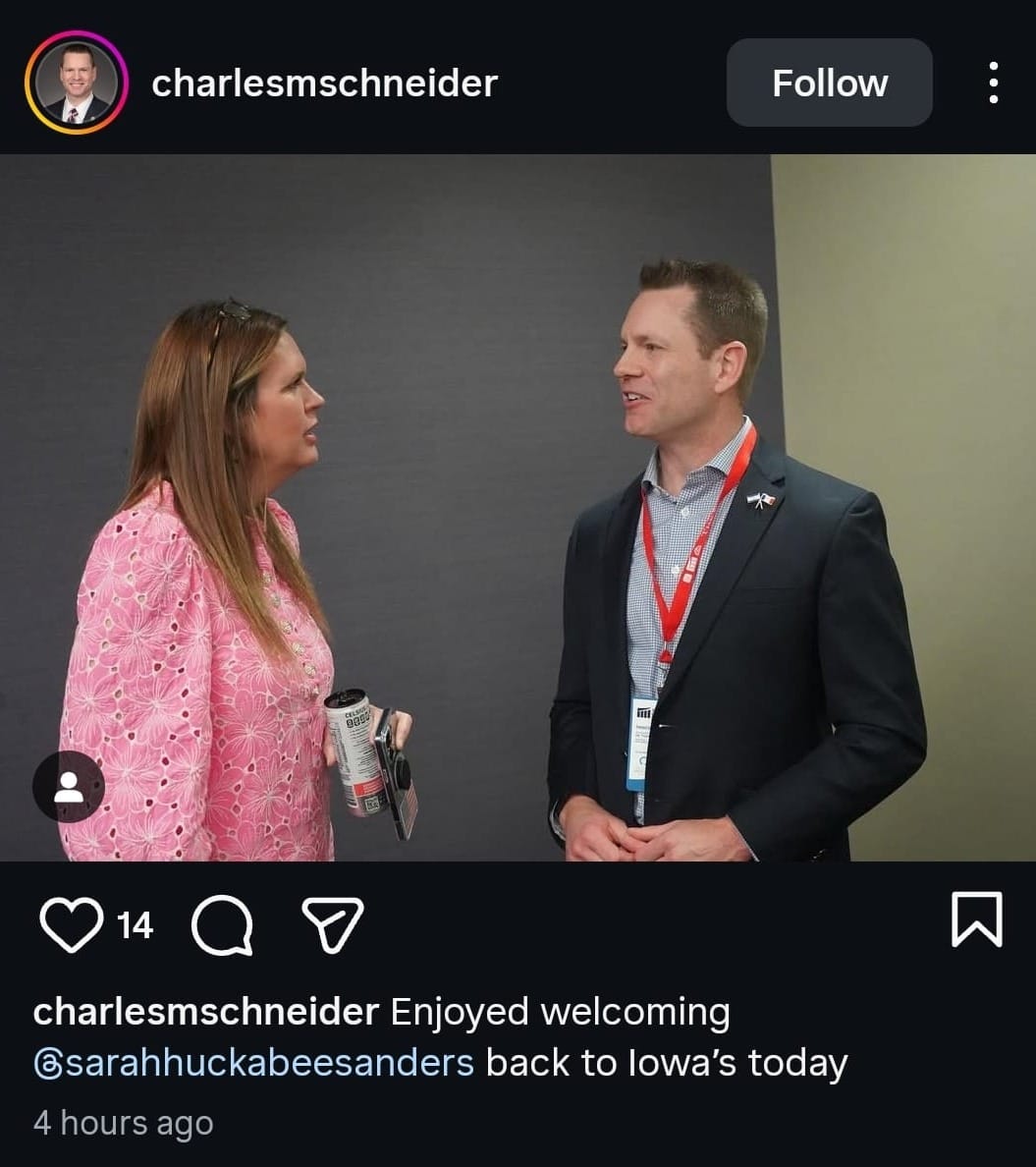Viewport: 1036px width, 1167px height.
Task: Click the caption text "Enjoyed welcoming"
Action: point(561,1014)
